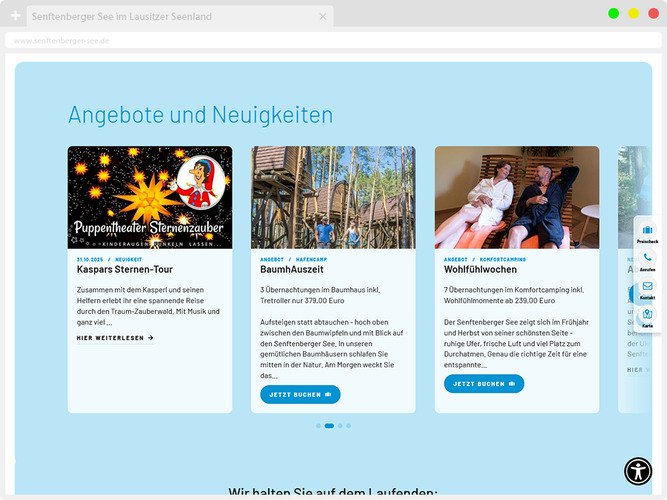
Task: Jump to fourth carousel slide dot
Action: [349, 426]
